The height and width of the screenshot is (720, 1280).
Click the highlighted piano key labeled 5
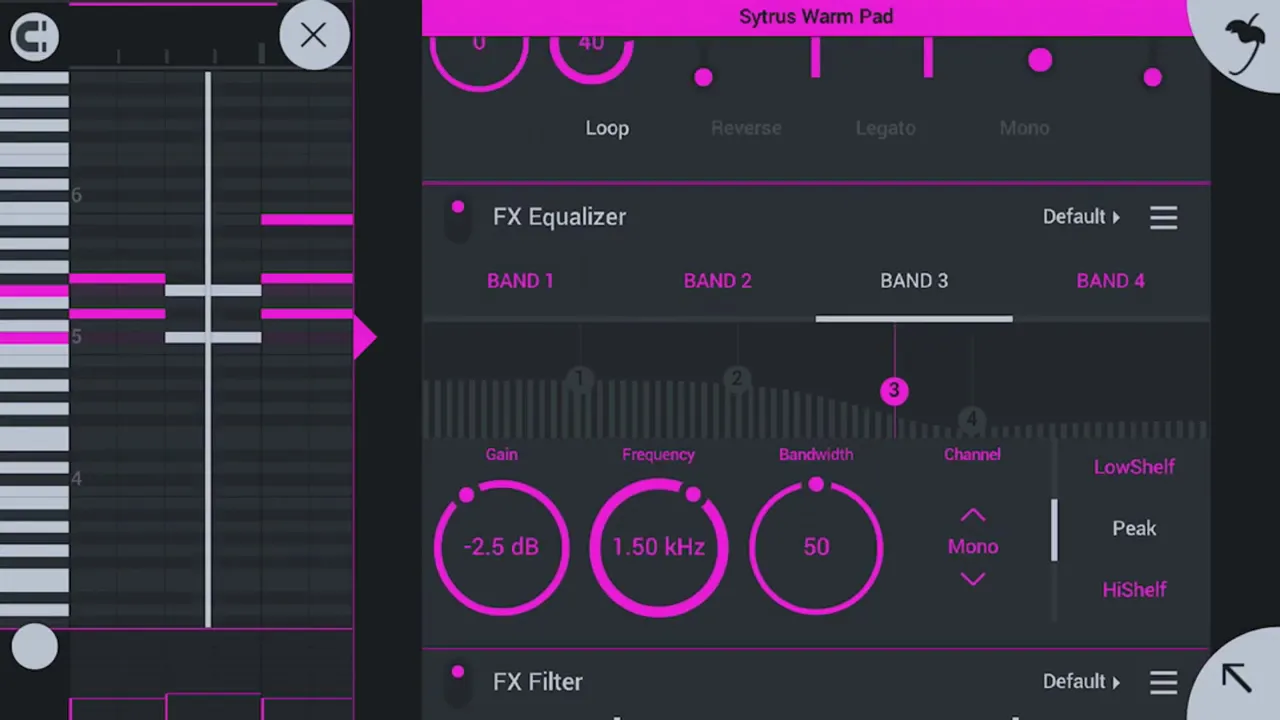(35, 338)
